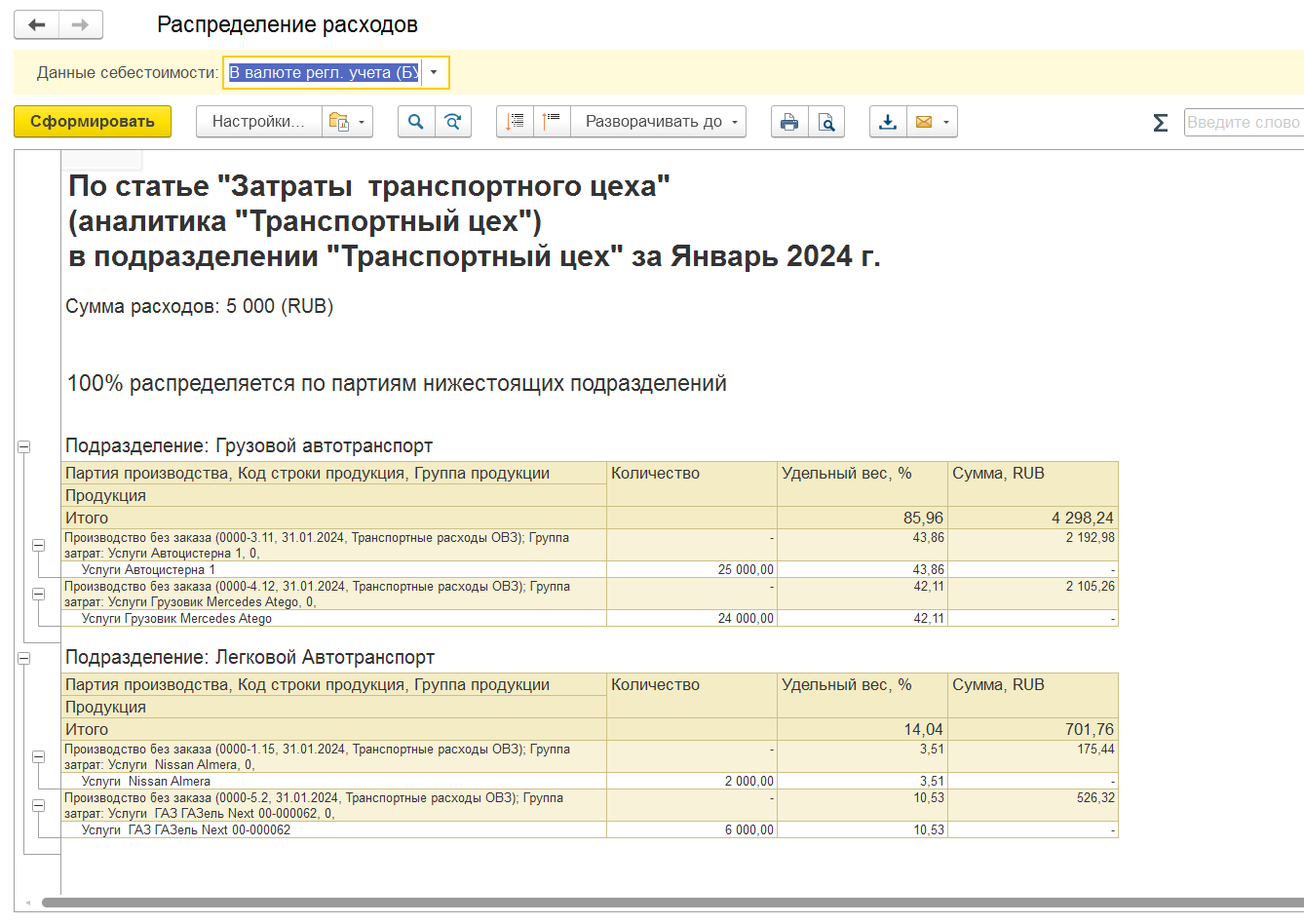Viewport: 1304px width, 924px height.
Task: Select the 'Услуги Nissan Almera' row
Action: coord(590,781)
